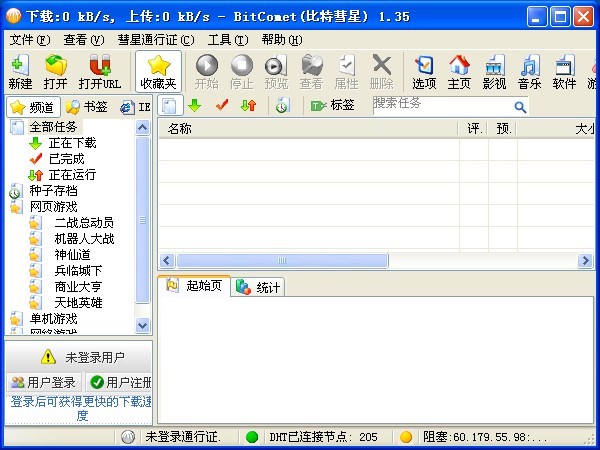Open 选项 (Options) from the toolbar
This screenshot has width=600, height=450.
[424, 71]
